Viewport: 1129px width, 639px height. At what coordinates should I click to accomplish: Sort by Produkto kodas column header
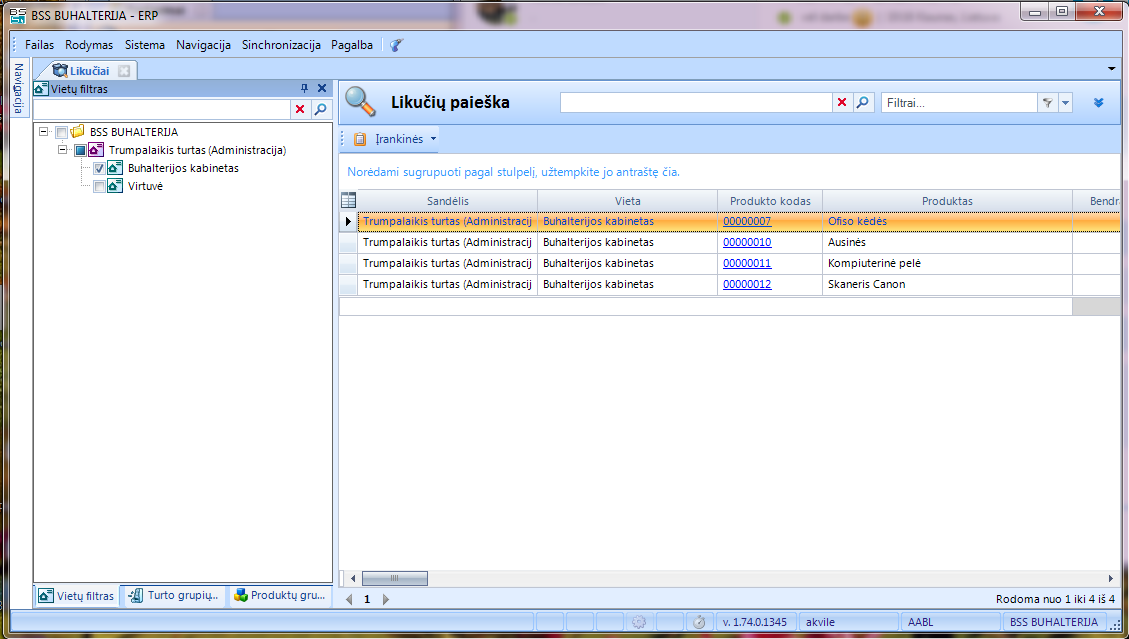(770, 201)
